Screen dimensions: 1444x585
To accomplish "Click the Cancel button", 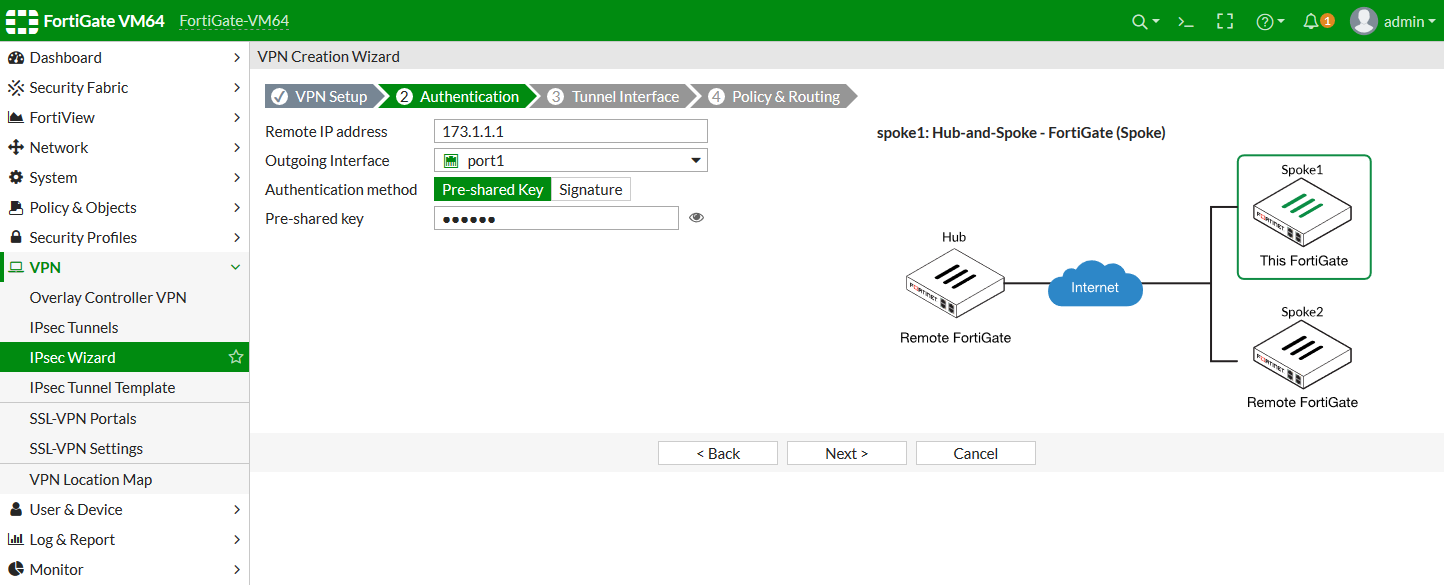I will 976,453.
